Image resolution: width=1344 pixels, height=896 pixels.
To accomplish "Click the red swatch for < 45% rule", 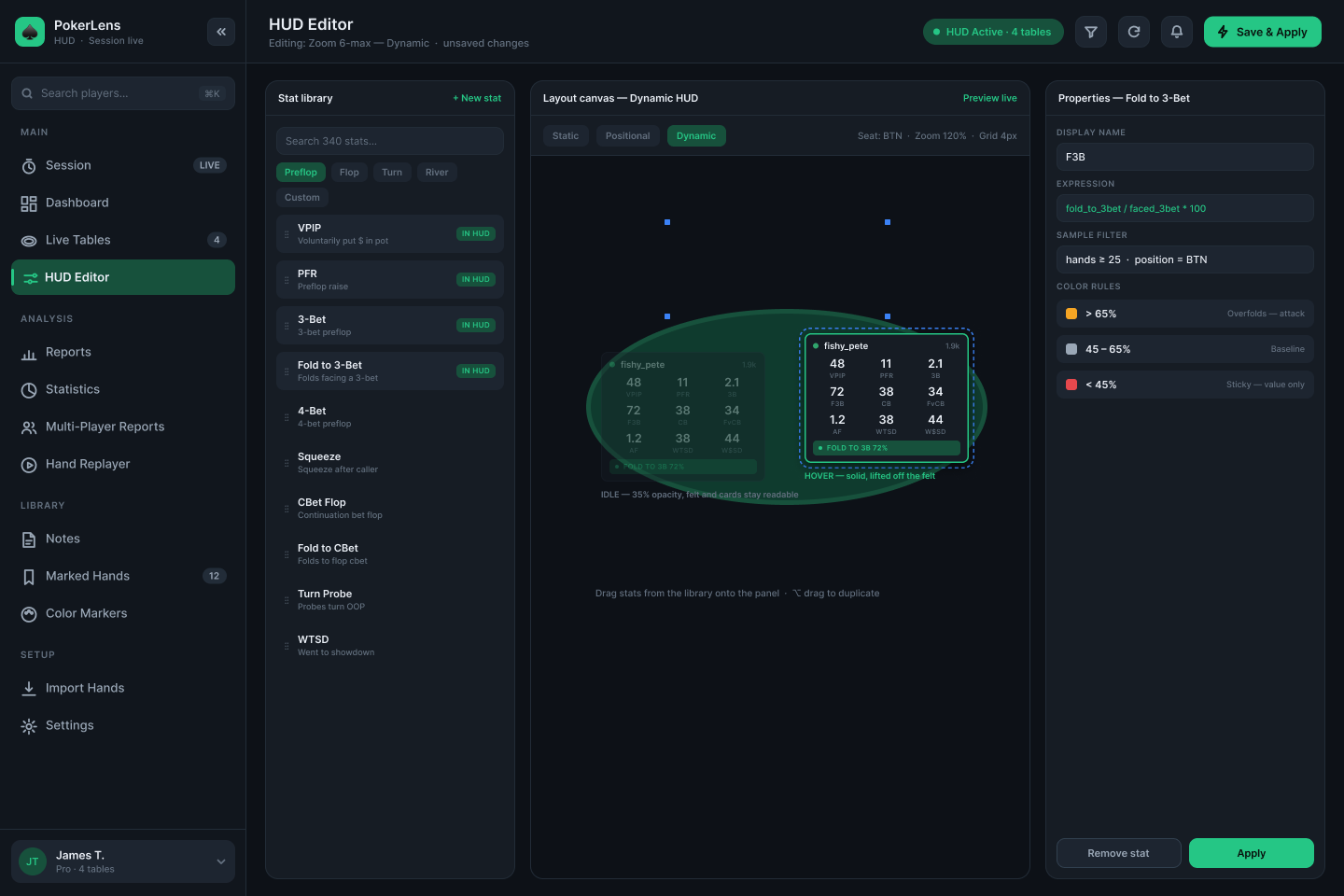I will click(1071, 385).
